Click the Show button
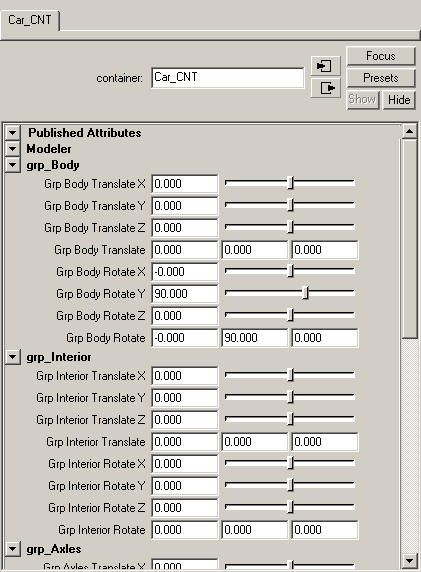Screen dimensions: 421x572 pos(362,100)
